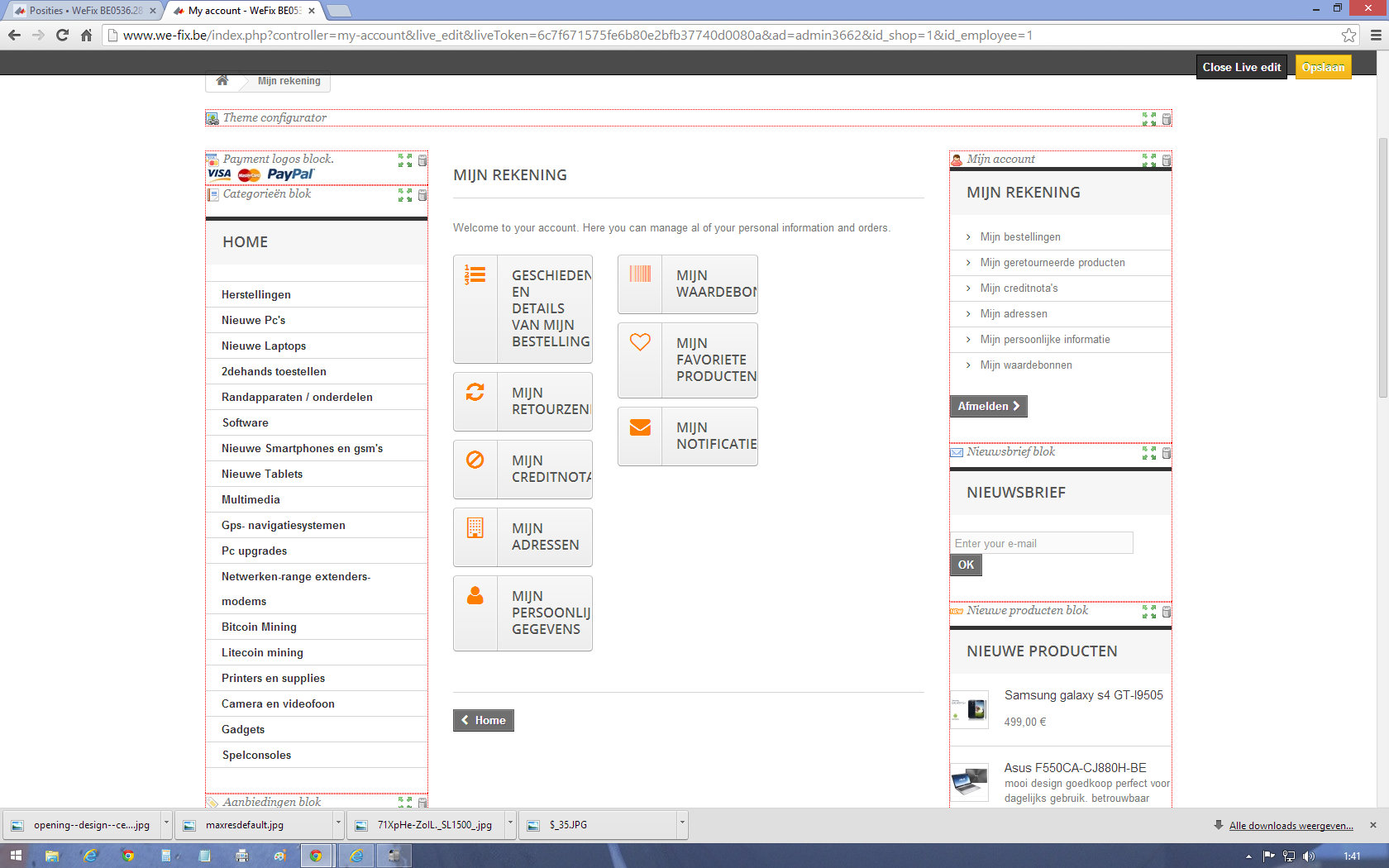
Task: Open dropdown arrow for opening--design download
Action: 166,824
